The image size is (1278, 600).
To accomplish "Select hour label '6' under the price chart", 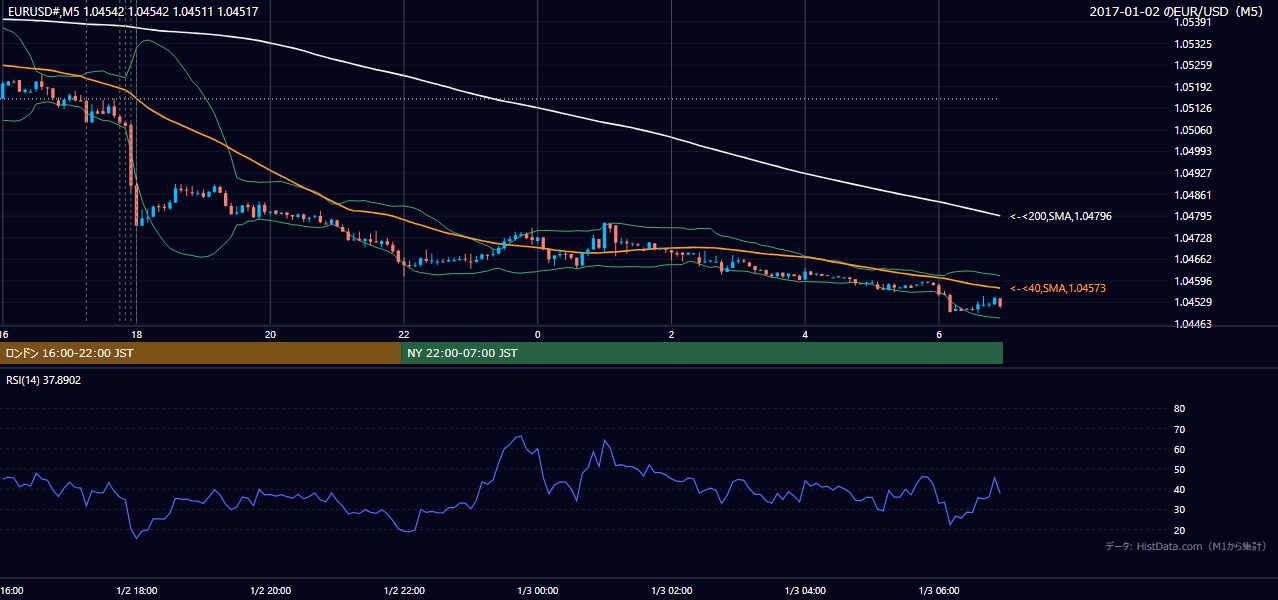I will pos(939,334).
